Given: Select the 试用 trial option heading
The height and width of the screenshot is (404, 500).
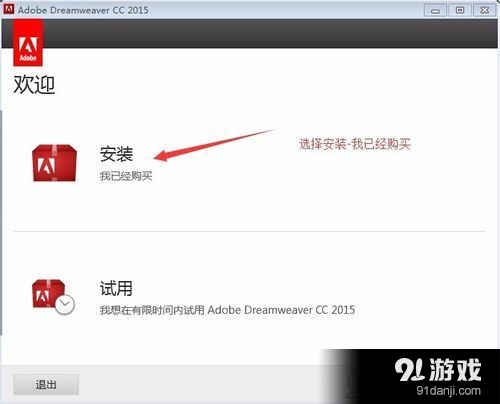Looking at the screenshot, I should tap(116, 288).
